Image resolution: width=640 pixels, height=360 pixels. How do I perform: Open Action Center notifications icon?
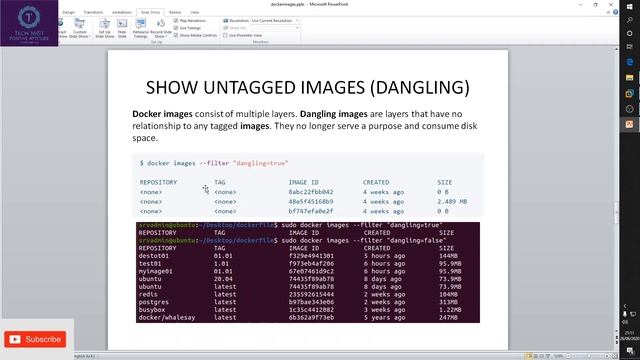pos(630,351)
